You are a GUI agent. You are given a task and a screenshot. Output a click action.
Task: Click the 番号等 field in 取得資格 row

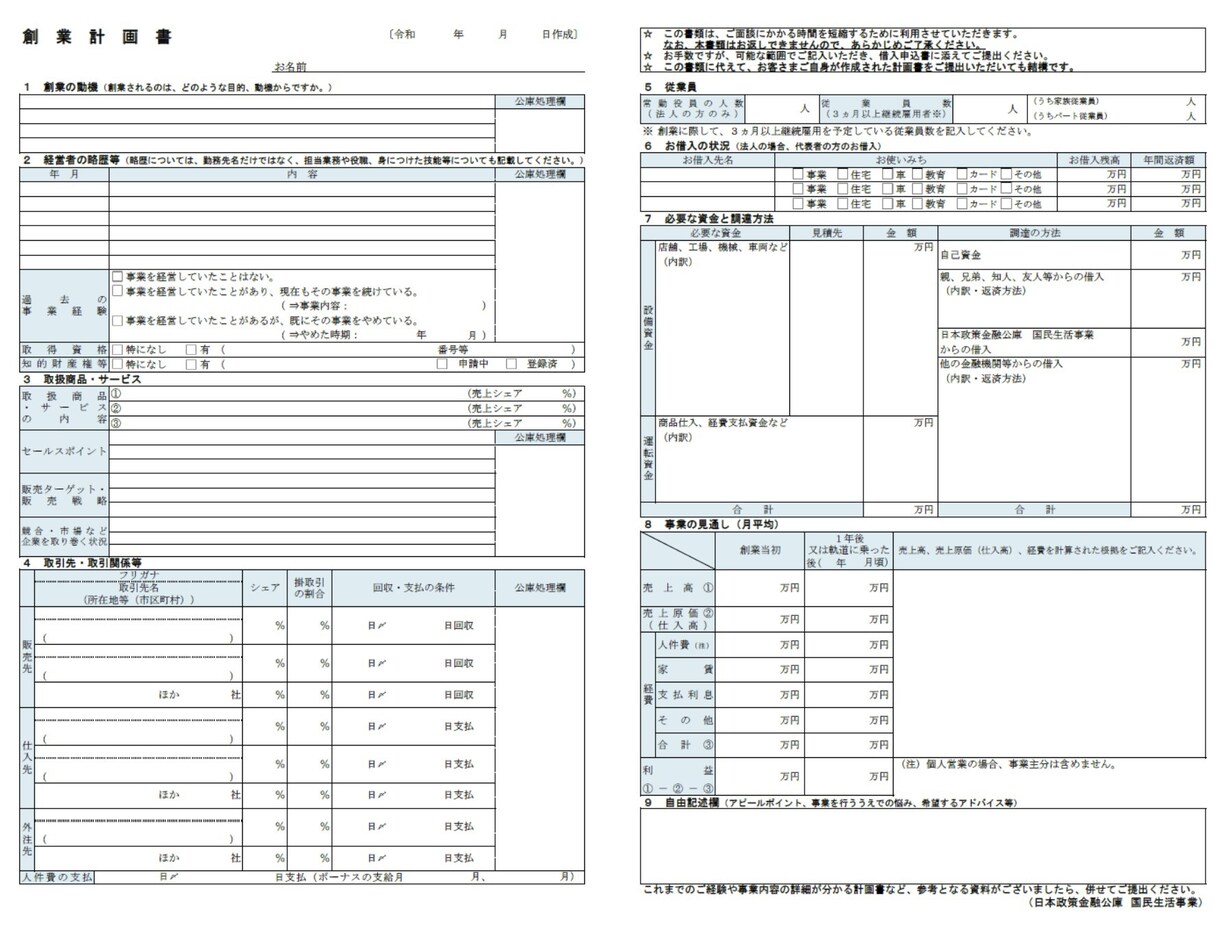[x=520, y=350]
